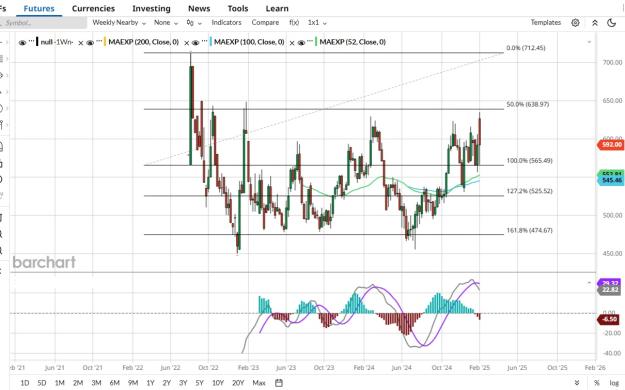The width and height of the screenshot is (625, 390).
Task: Set range to 2M
Action: point(78,383)
